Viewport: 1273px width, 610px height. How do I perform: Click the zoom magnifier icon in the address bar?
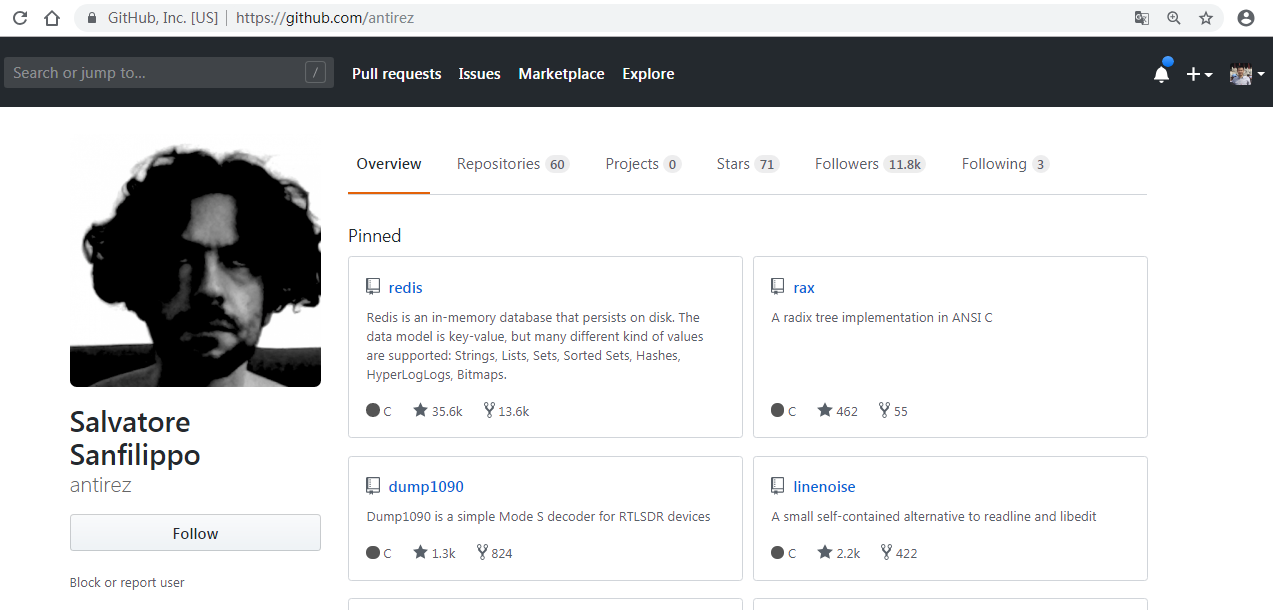[x=1174, y=18]
